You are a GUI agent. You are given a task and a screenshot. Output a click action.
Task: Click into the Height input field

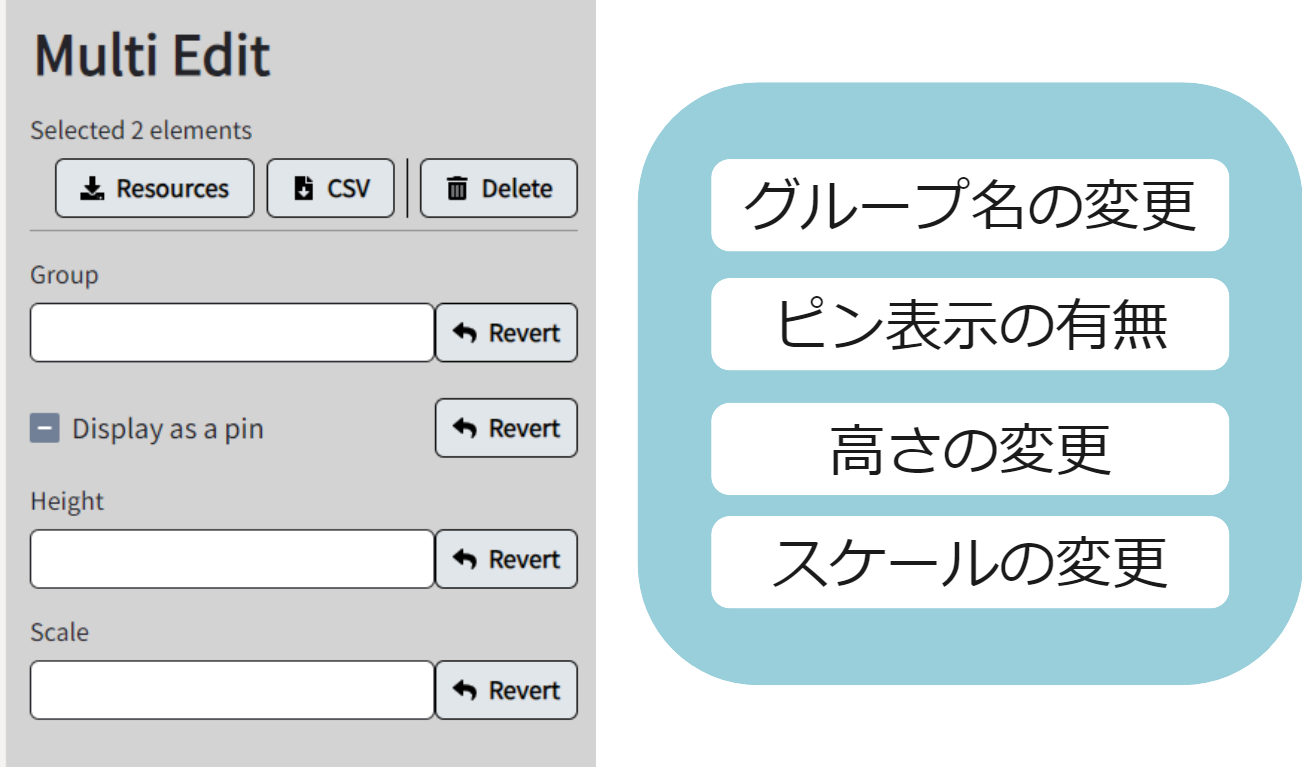(x=232, y=559)
